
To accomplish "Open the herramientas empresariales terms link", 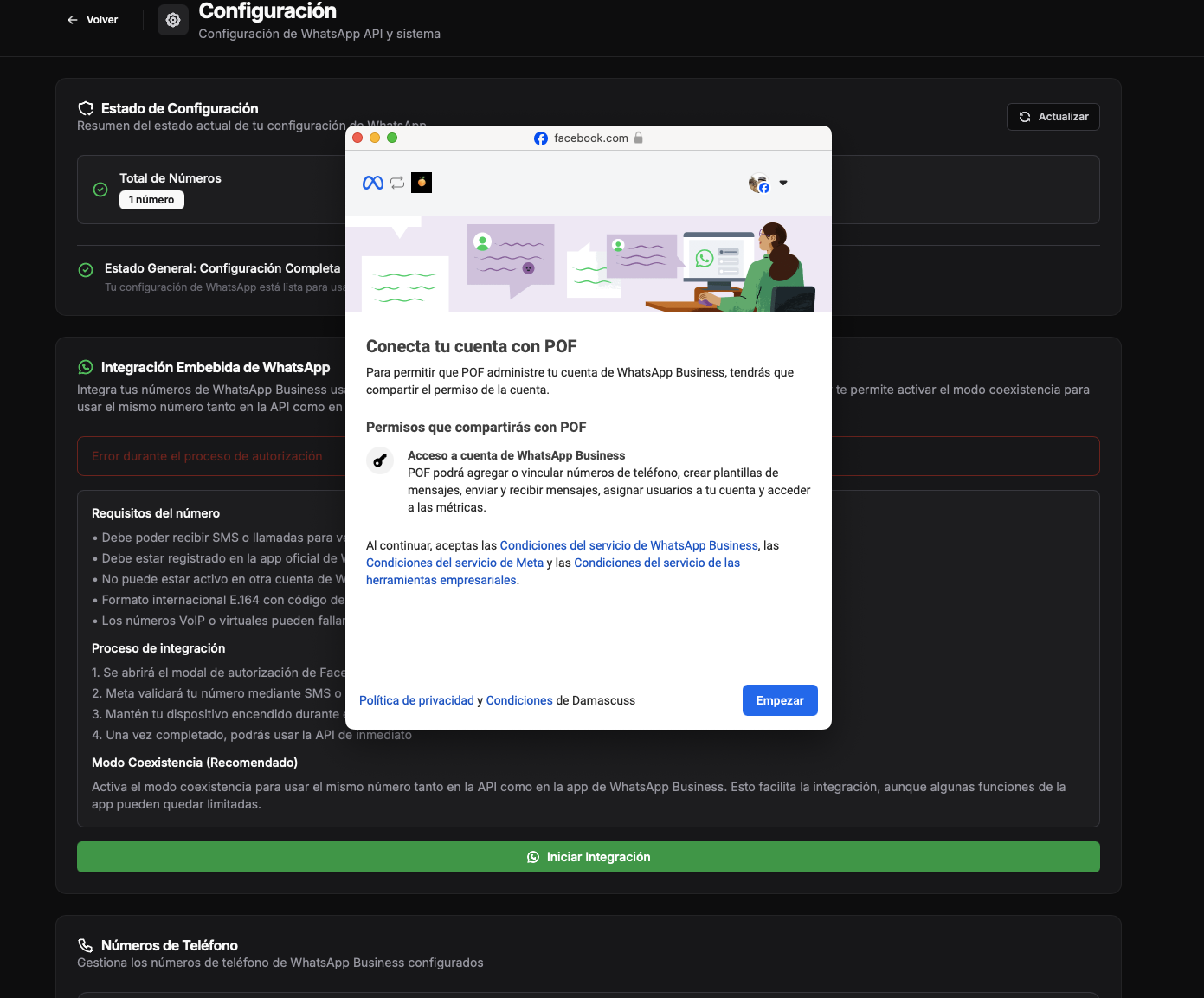I will click(x=553, y=571).
